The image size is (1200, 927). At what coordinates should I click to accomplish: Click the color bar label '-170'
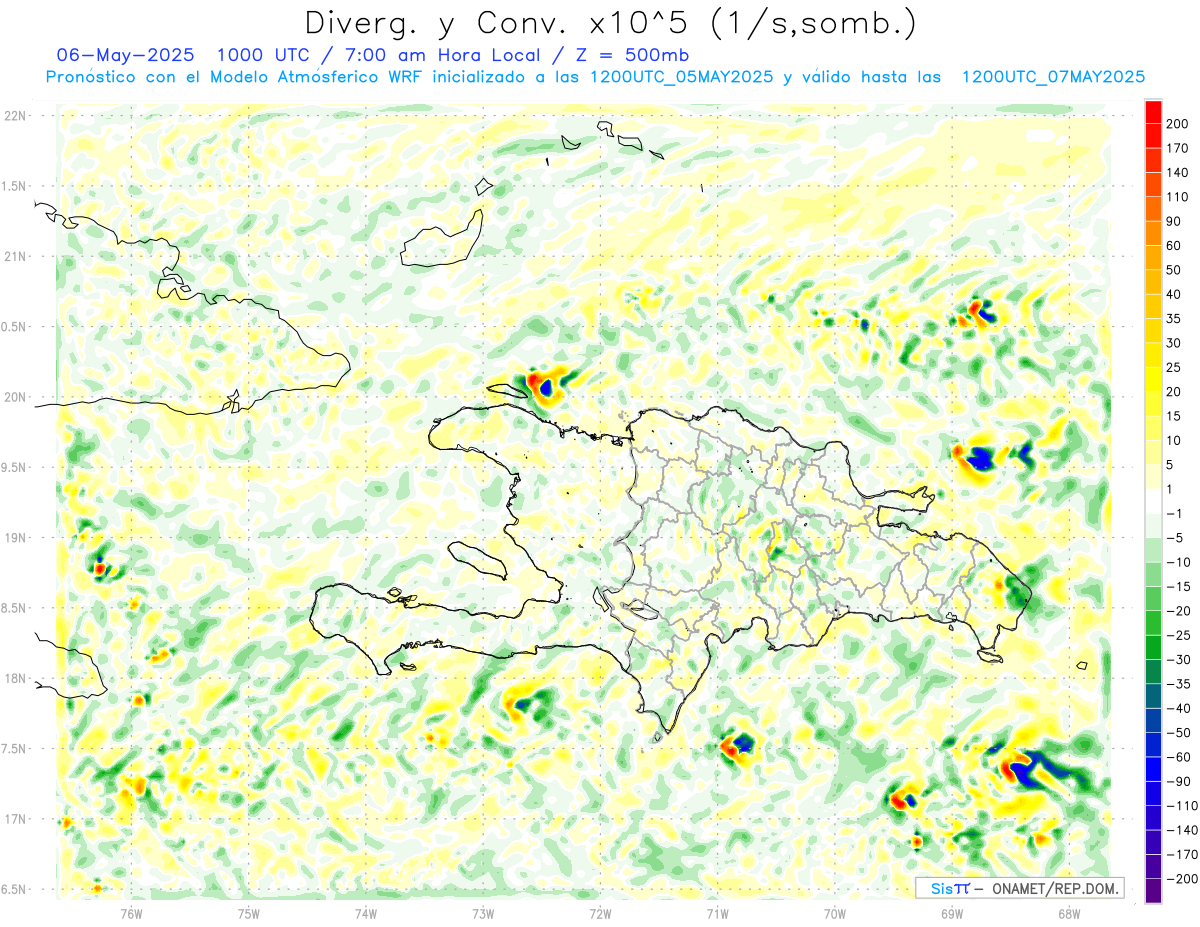click(1182, 855)
